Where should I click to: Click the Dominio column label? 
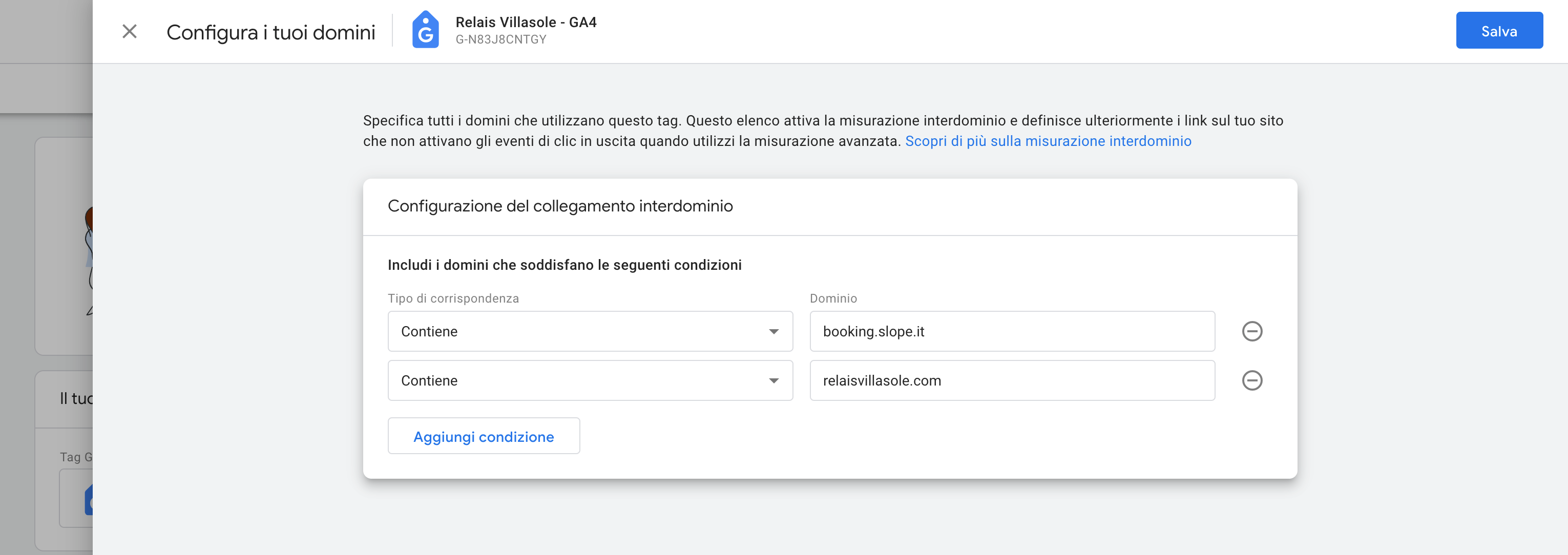click(833, 298)
